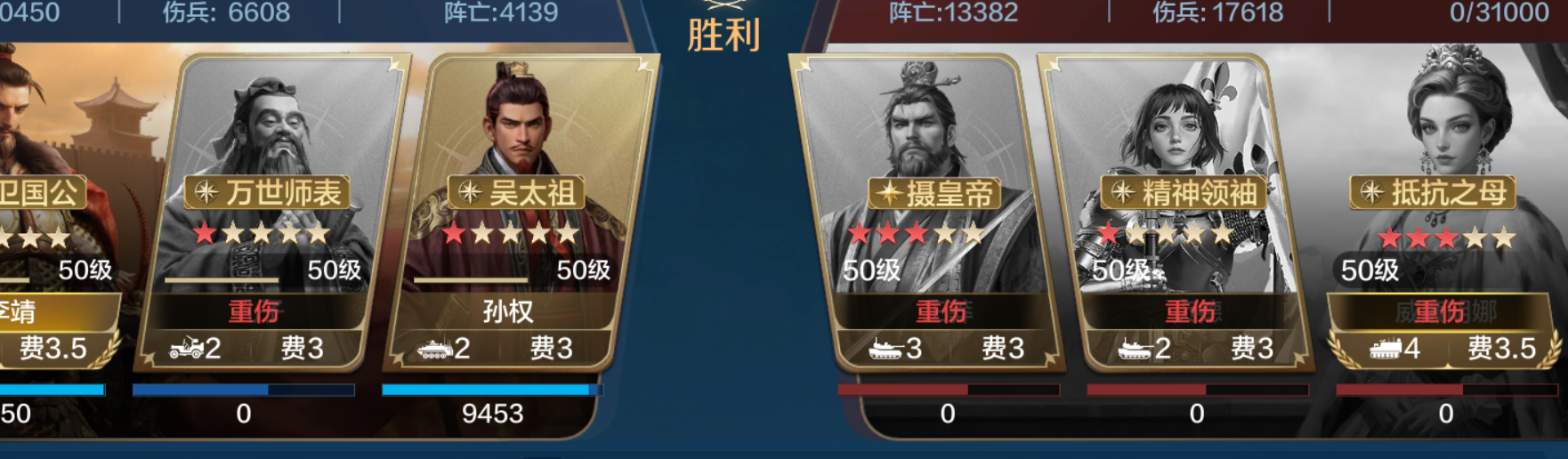
Task: Click the 重伤 label under 摄皇帝
Action: [942, 311]
